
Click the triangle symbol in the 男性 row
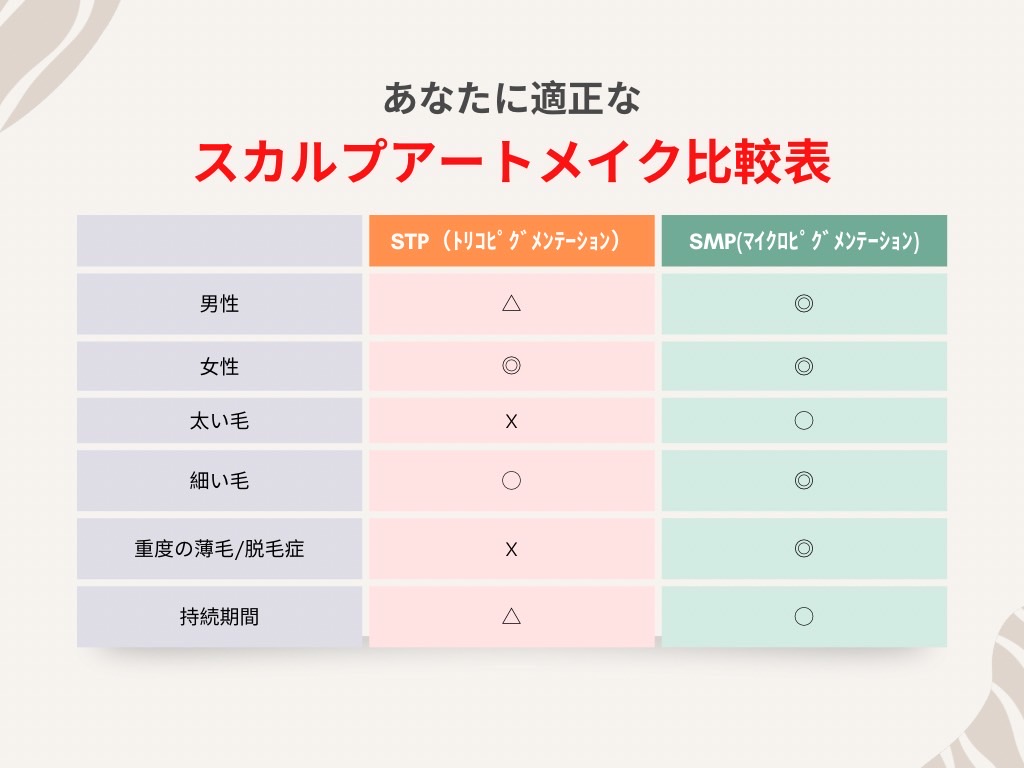click(x=511, y=303)
